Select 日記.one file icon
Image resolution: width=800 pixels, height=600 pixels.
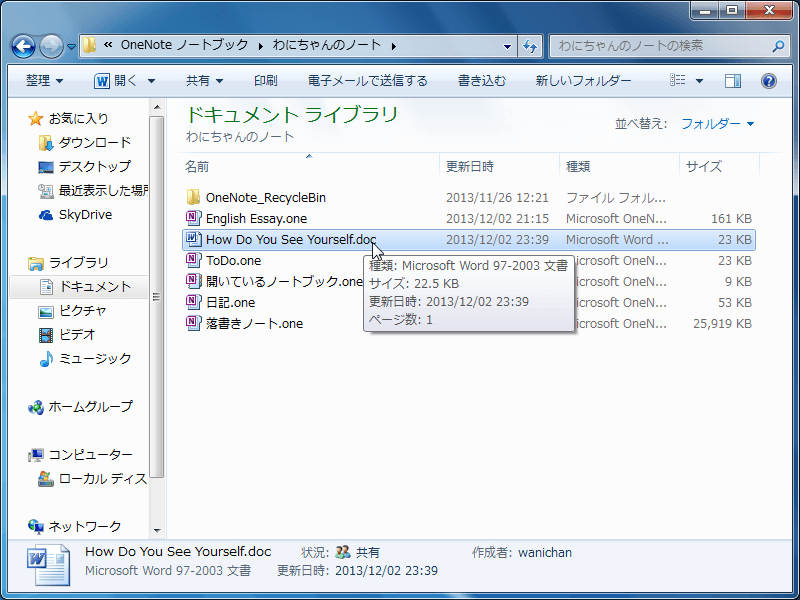pos(193,302)
